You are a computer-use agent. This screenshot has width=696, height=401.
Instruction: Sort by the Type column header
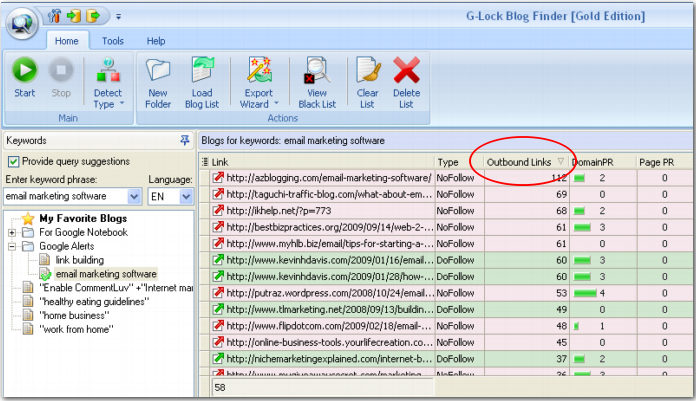coord(459,162)
